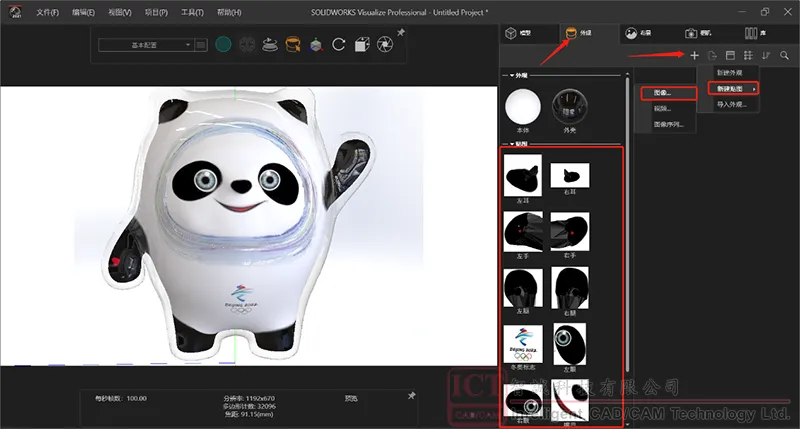The image size is (800, 429).
Task: Select the Beijing 2022 logo decal
Action: coord(523,344)
